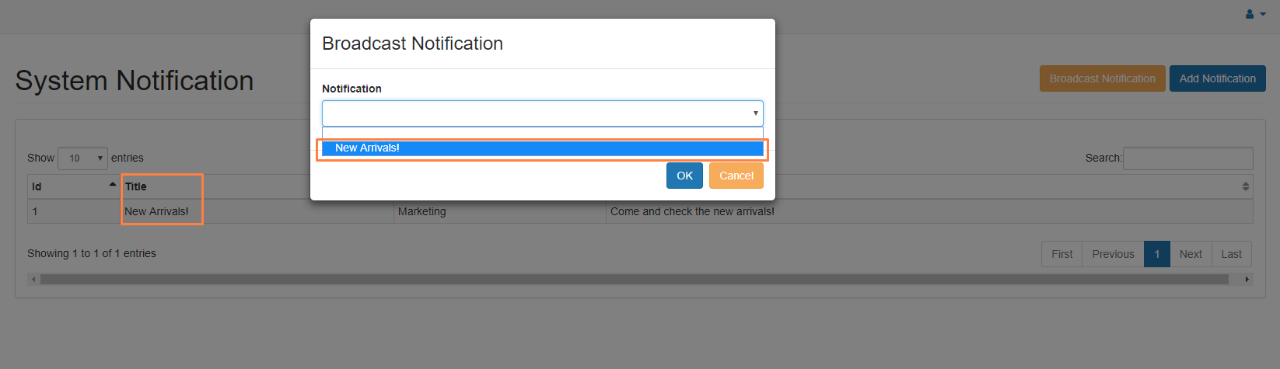Image resolution: width=1280 pixels, height=369 pixels.
Task: Click the scrollbar left arrow
Action: coord(33,279)
